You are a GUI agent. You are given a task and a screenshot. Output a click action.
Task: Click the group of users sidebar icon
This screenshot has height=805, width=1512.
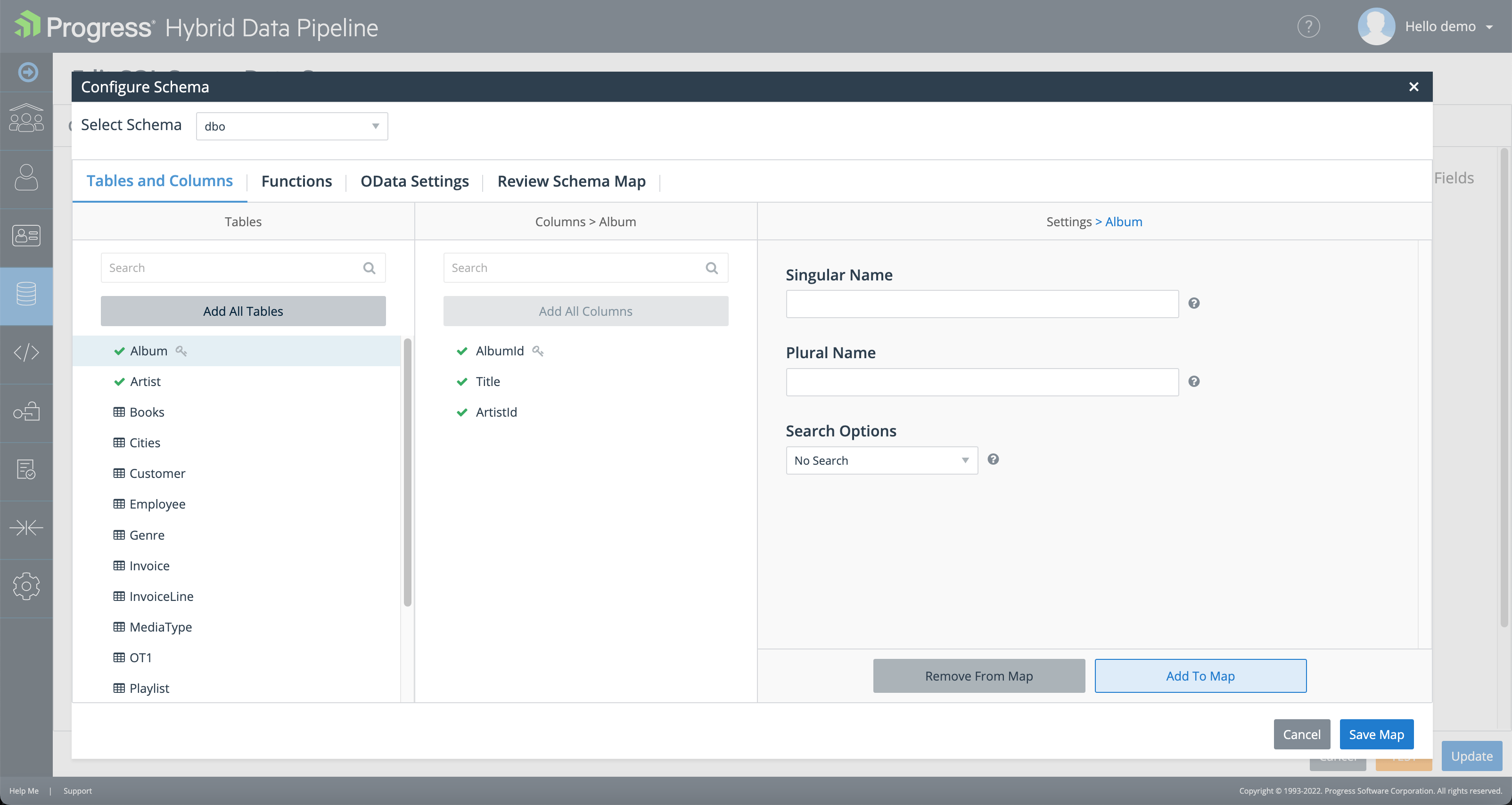[x=26, y=118]
